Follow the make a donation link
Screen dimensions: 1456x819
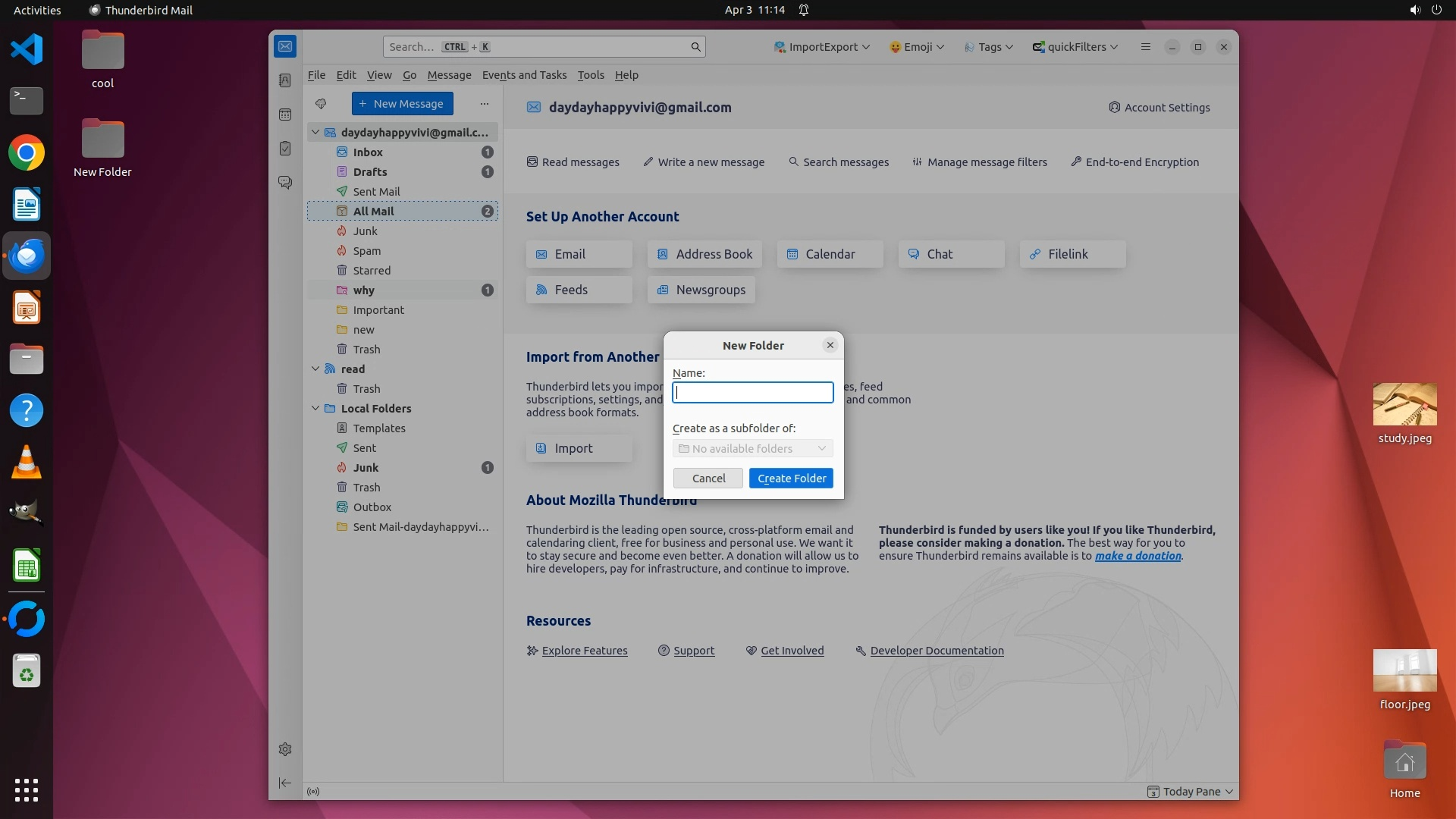tap(1137, 556)
